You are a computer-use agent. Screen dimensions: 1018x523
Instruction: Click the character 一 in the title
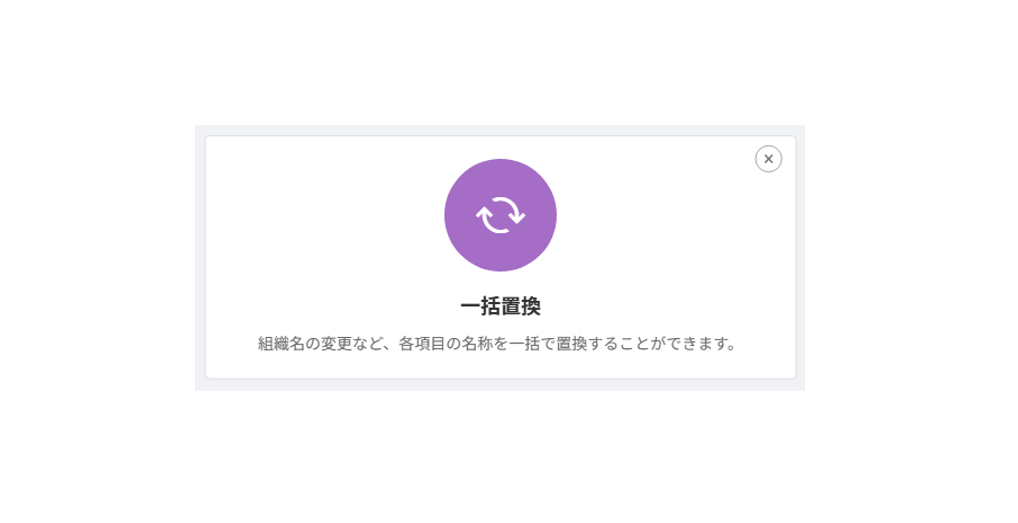tap(470, 306)
